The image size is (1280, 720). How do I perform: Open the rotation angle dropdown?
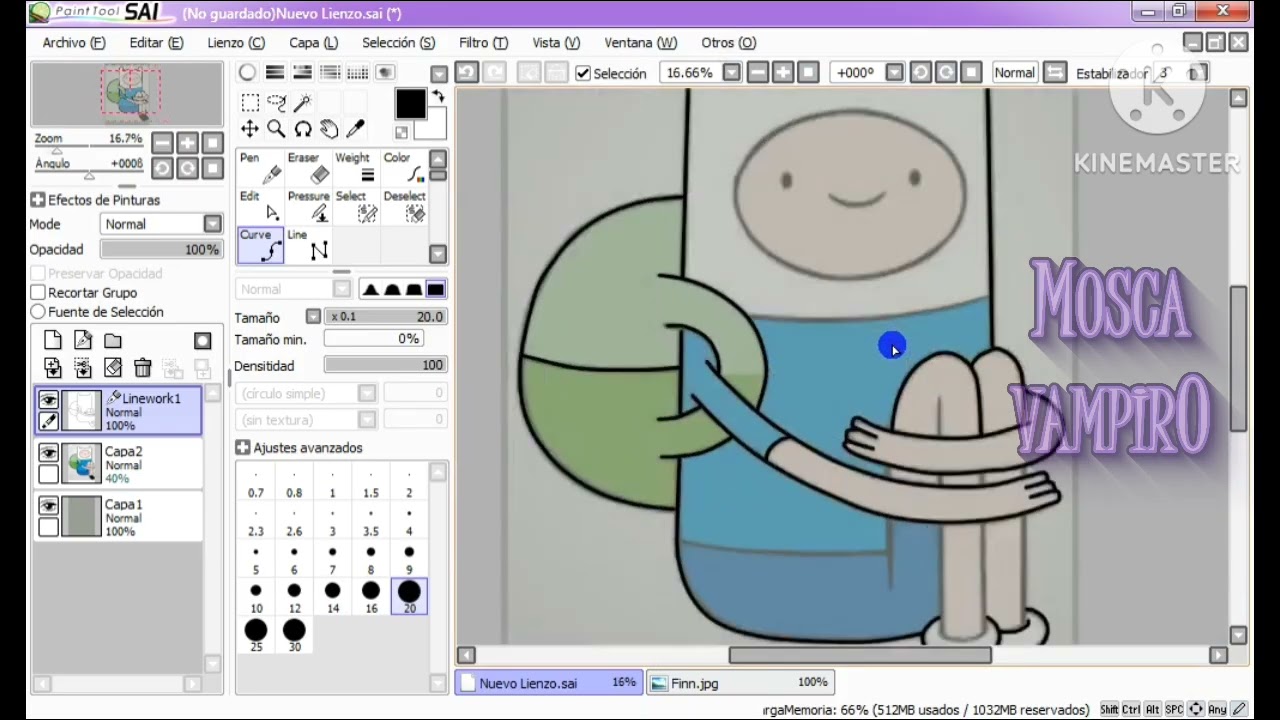point(894,73)
